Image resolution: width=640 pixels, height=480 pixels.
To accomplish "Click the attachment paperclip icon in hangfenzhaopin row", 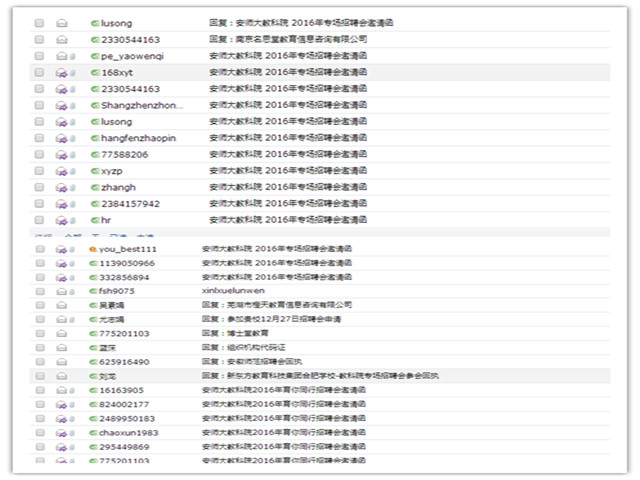I will coord(72,138).
